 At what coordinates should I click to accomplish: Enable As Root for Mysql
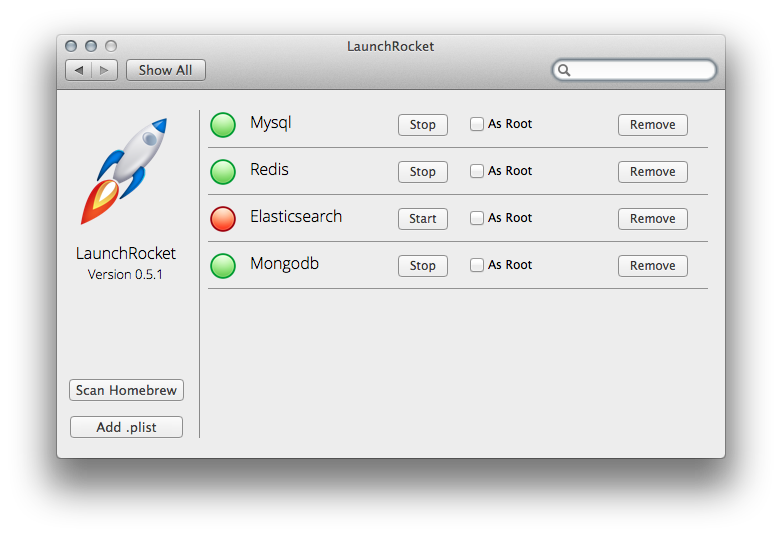click(477, 124)
